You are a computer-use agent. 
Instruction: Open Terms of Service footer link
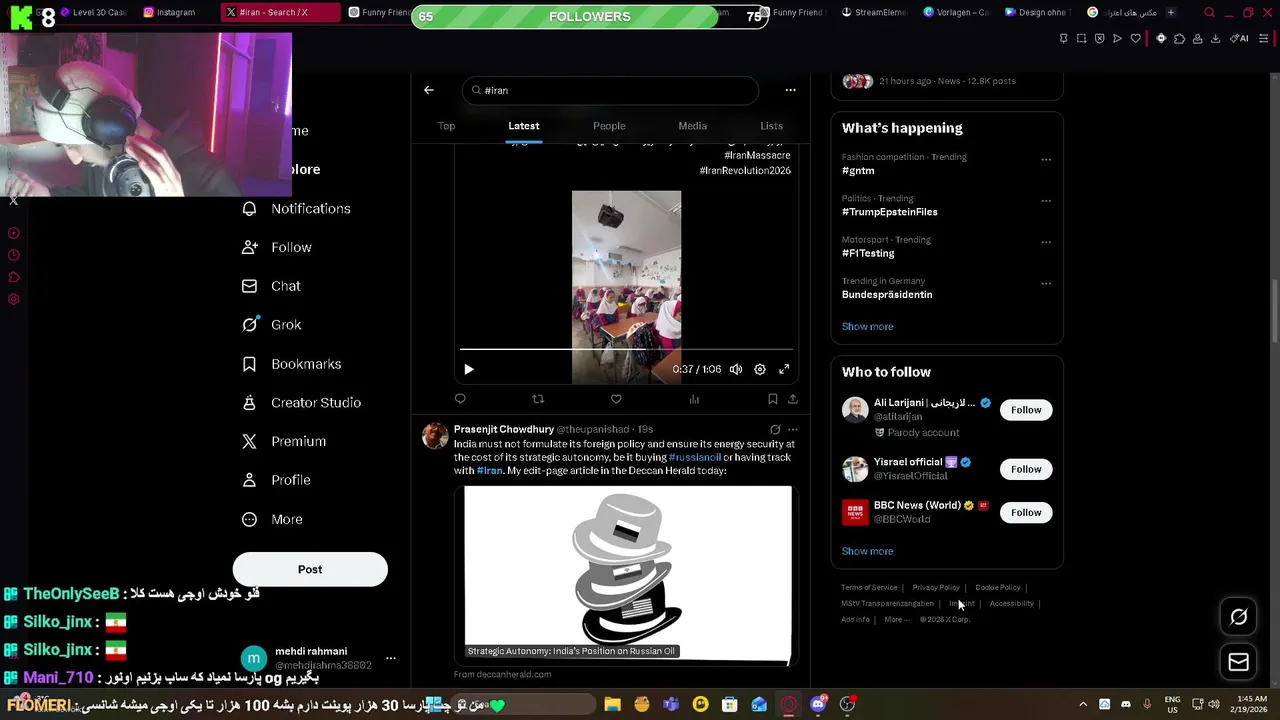(869, 588)
